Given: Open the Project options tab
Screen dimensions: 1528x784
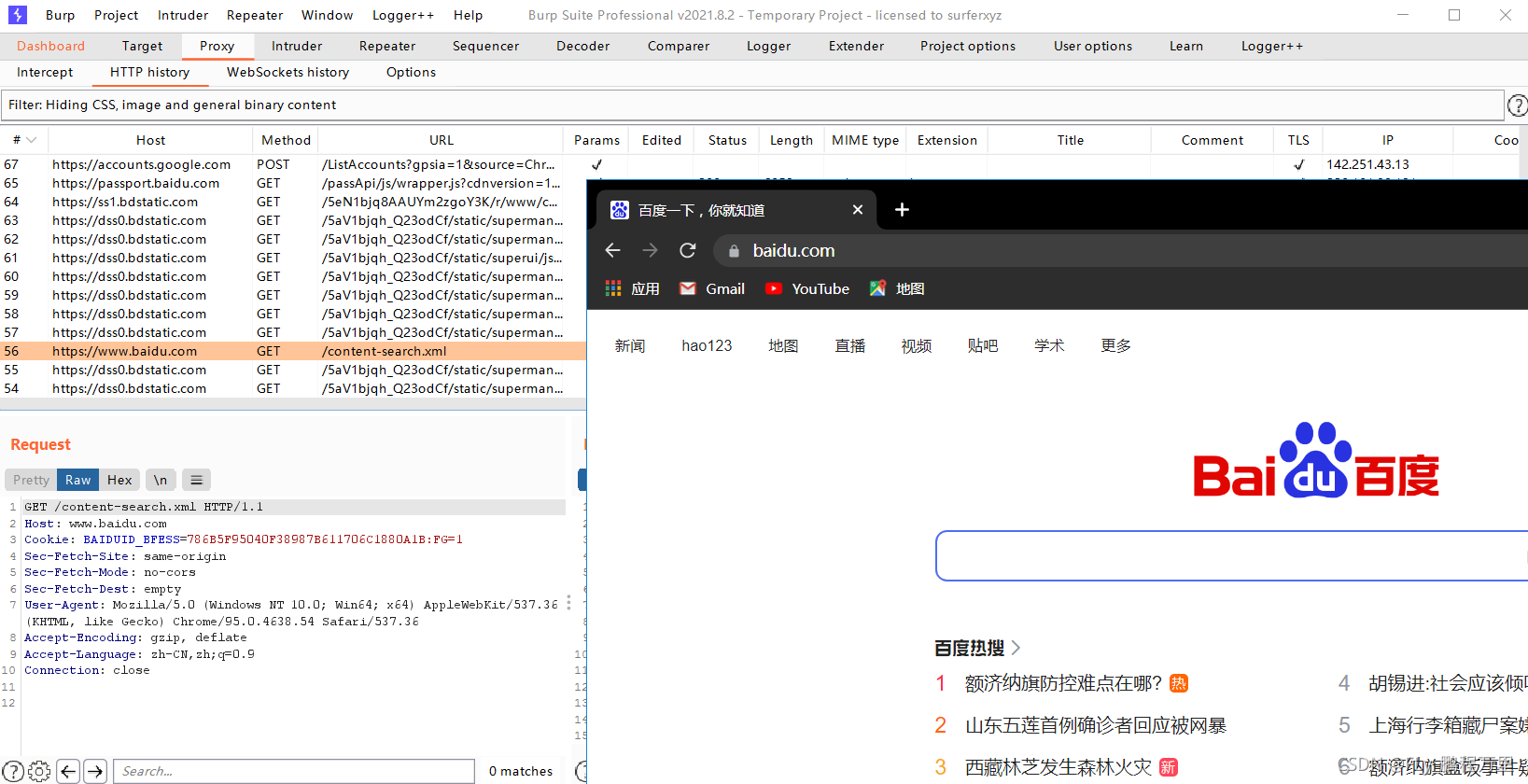Looking at the screenshot, I should pyautogui.click(x=968, y=46).
